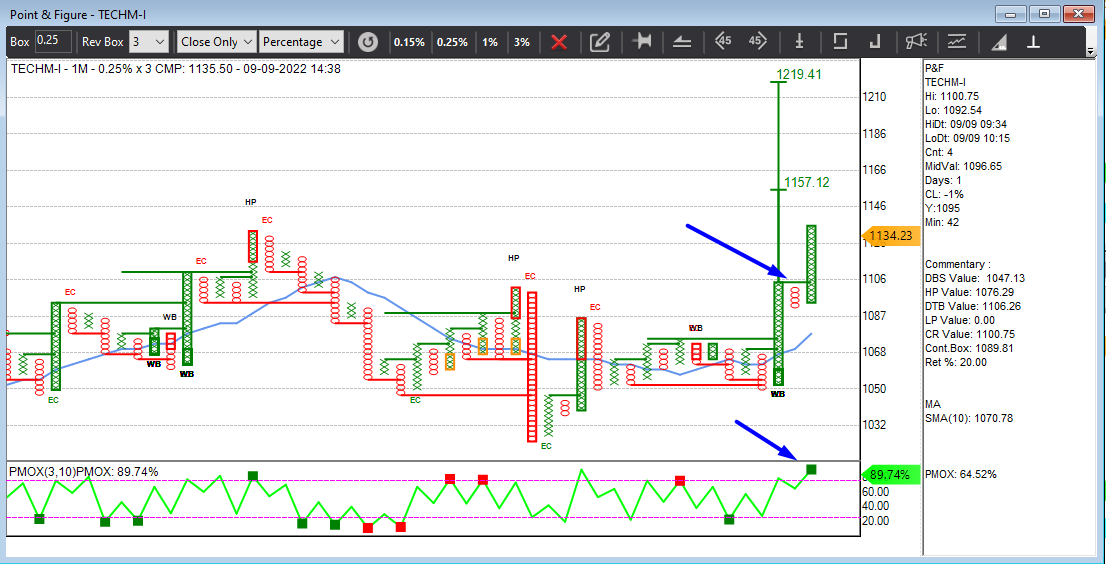Viewport: 1106px width, 564px height.
Task: Click the filled triangle icon
Action: pyautogui.click(x=999, y=42)
